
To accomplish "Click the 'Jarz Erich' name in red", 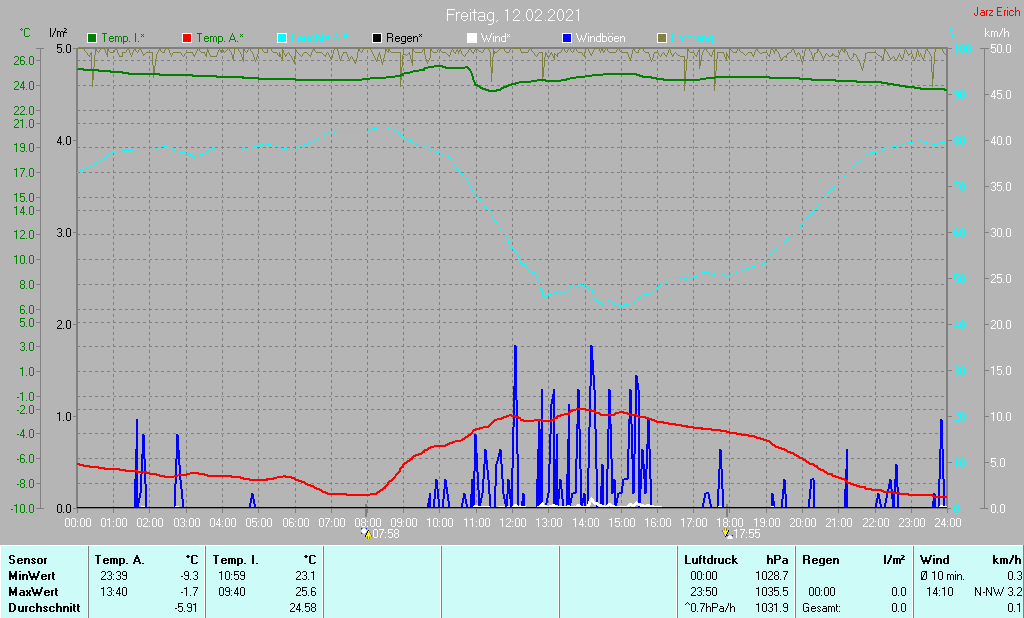I will click(997, 12).
